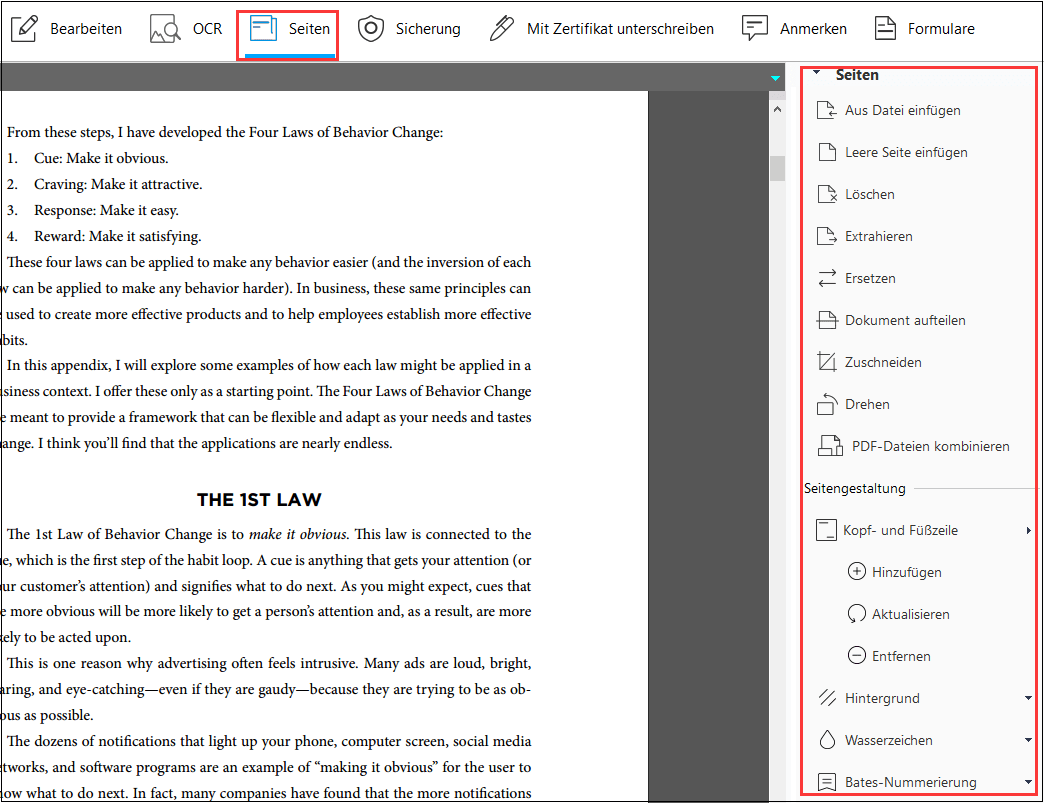The width and height of the screenshot is (1044, 803).
Task: Select Aktualisieren under Kopf- und Fußzeile
Action: click(x=911, y=614)
